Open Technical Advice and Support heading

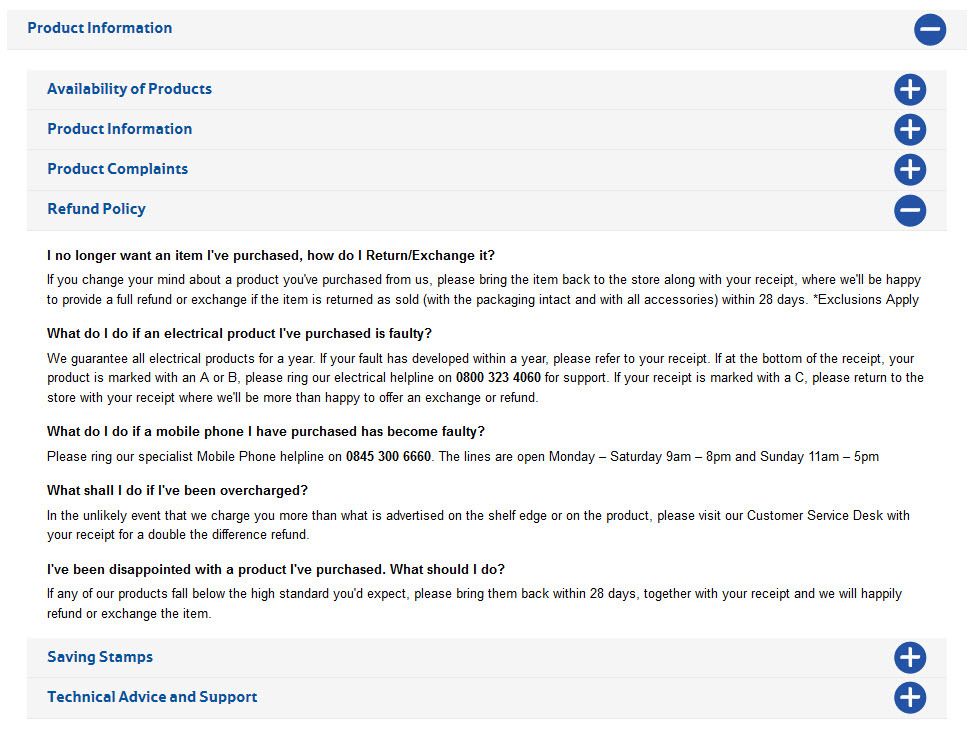point(152,697)
